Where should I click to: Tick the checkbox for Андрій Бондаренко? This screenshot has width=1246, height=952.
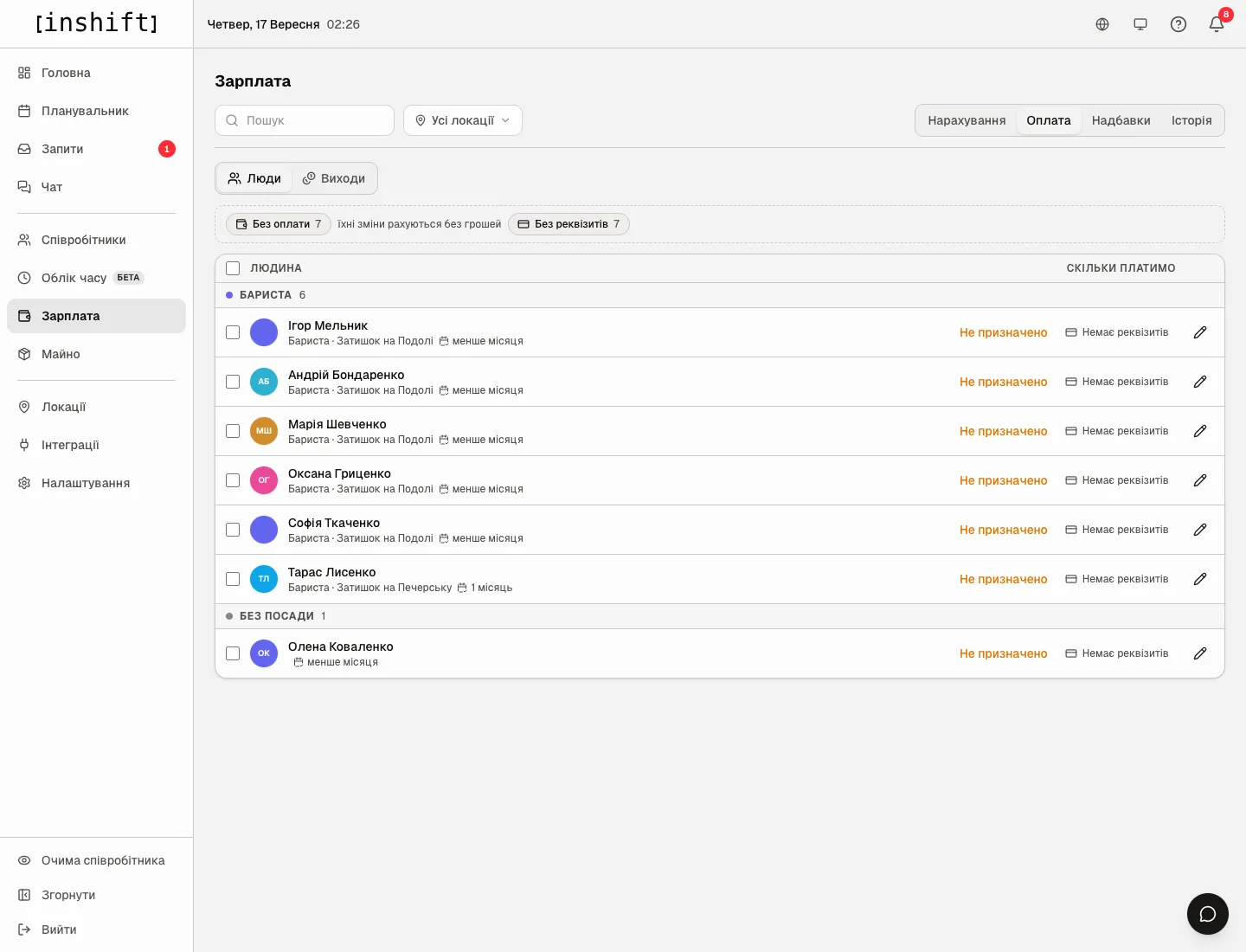(233, 382)
